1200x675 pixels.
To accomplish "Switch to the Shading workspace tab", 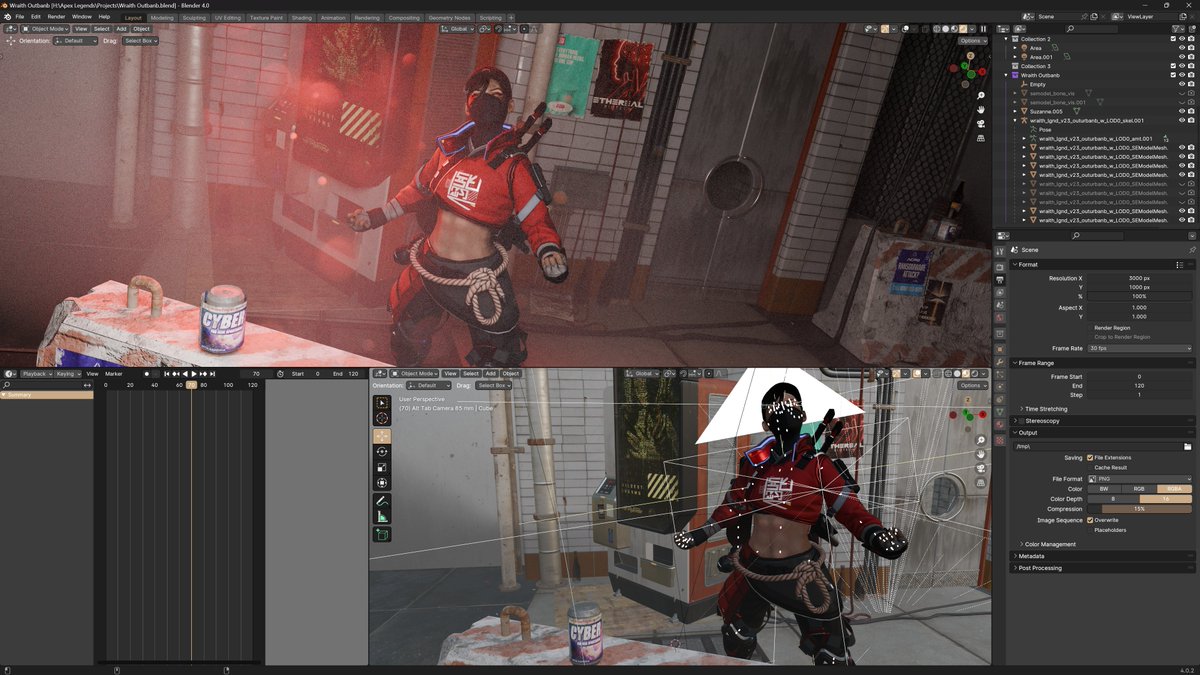I will [302, 17].
